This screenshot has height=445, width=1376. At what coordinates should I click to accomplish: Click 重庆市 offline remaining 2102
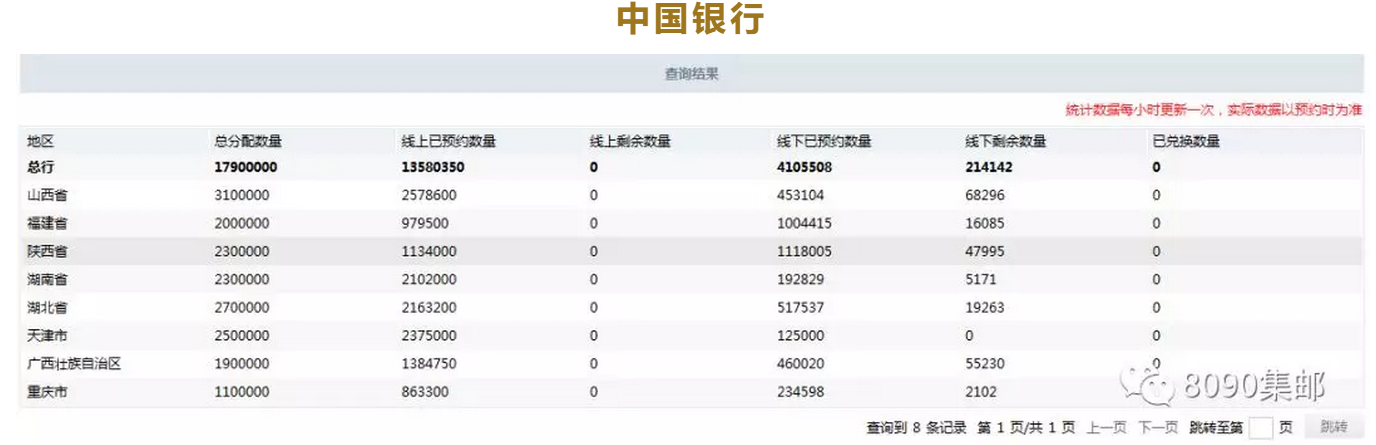coord(981,392)
